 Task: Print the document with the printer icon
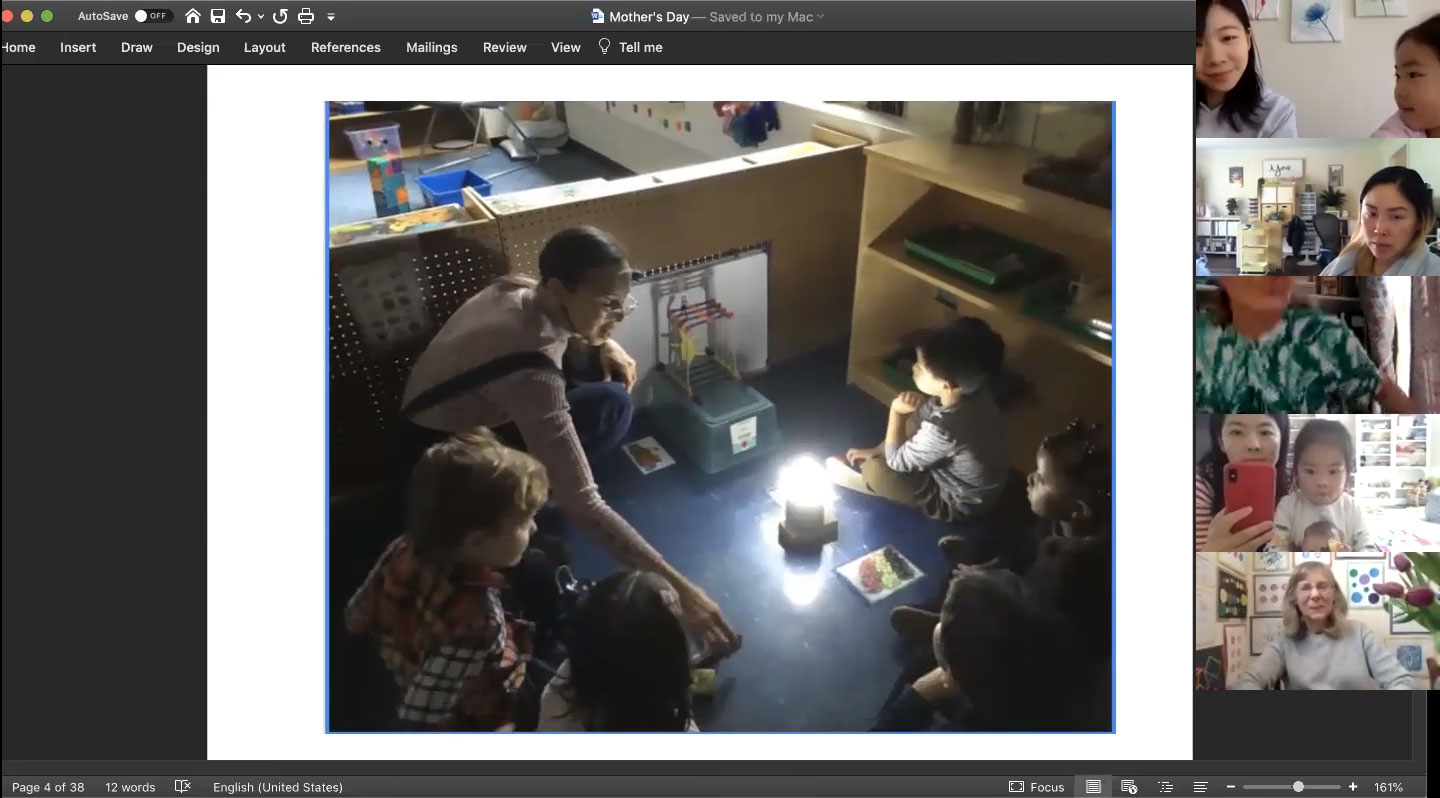(306, 16)
